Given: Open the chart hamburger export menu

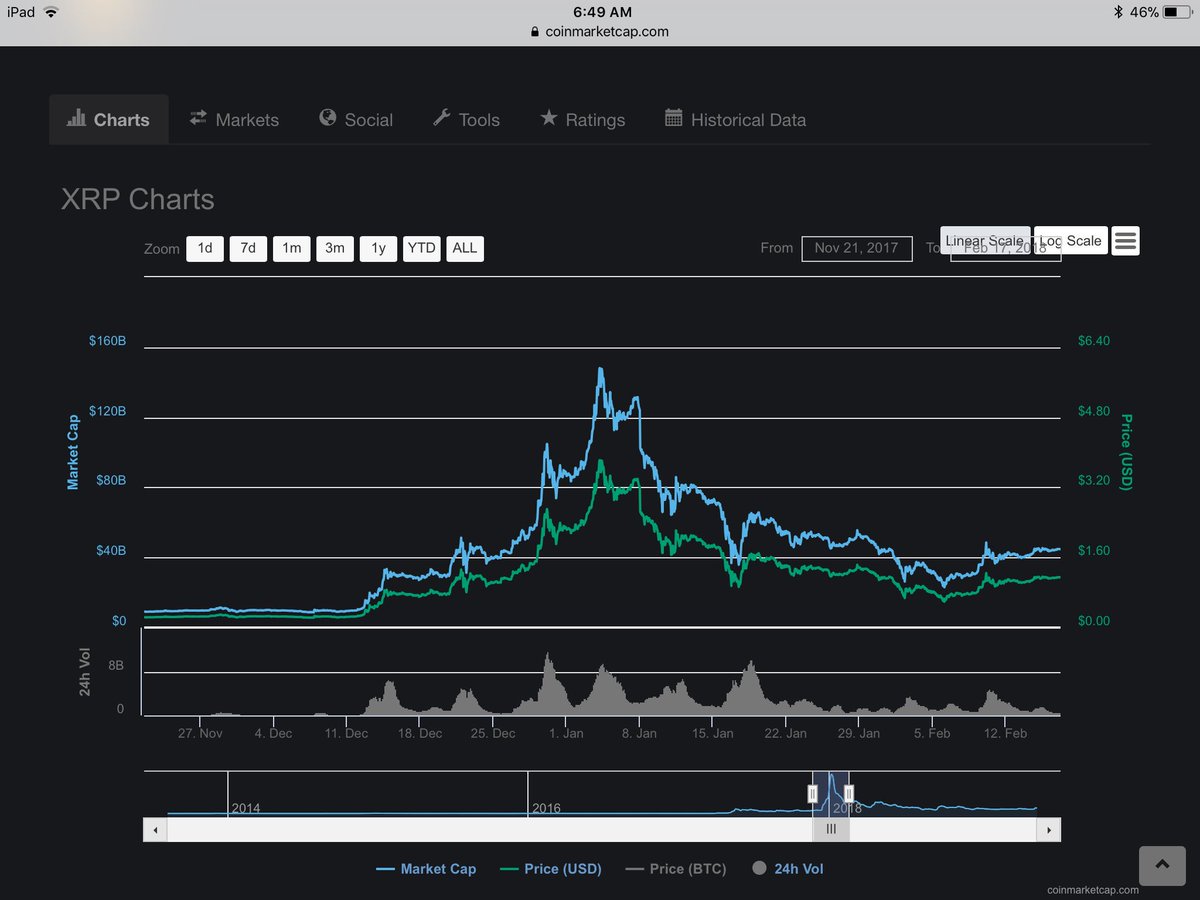Looking at the screenshot, I should (x=1125, y=240).
